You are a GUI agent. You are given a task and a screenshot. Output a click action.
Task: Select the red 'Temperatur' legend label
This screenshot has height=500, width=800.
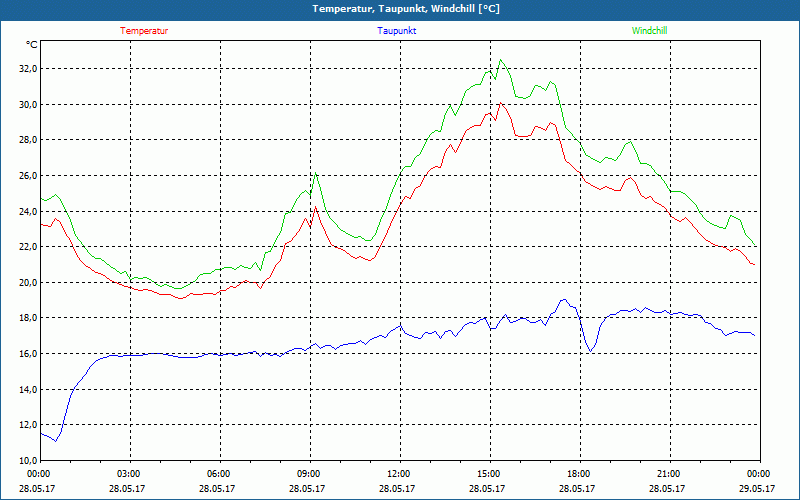point(144,31)
